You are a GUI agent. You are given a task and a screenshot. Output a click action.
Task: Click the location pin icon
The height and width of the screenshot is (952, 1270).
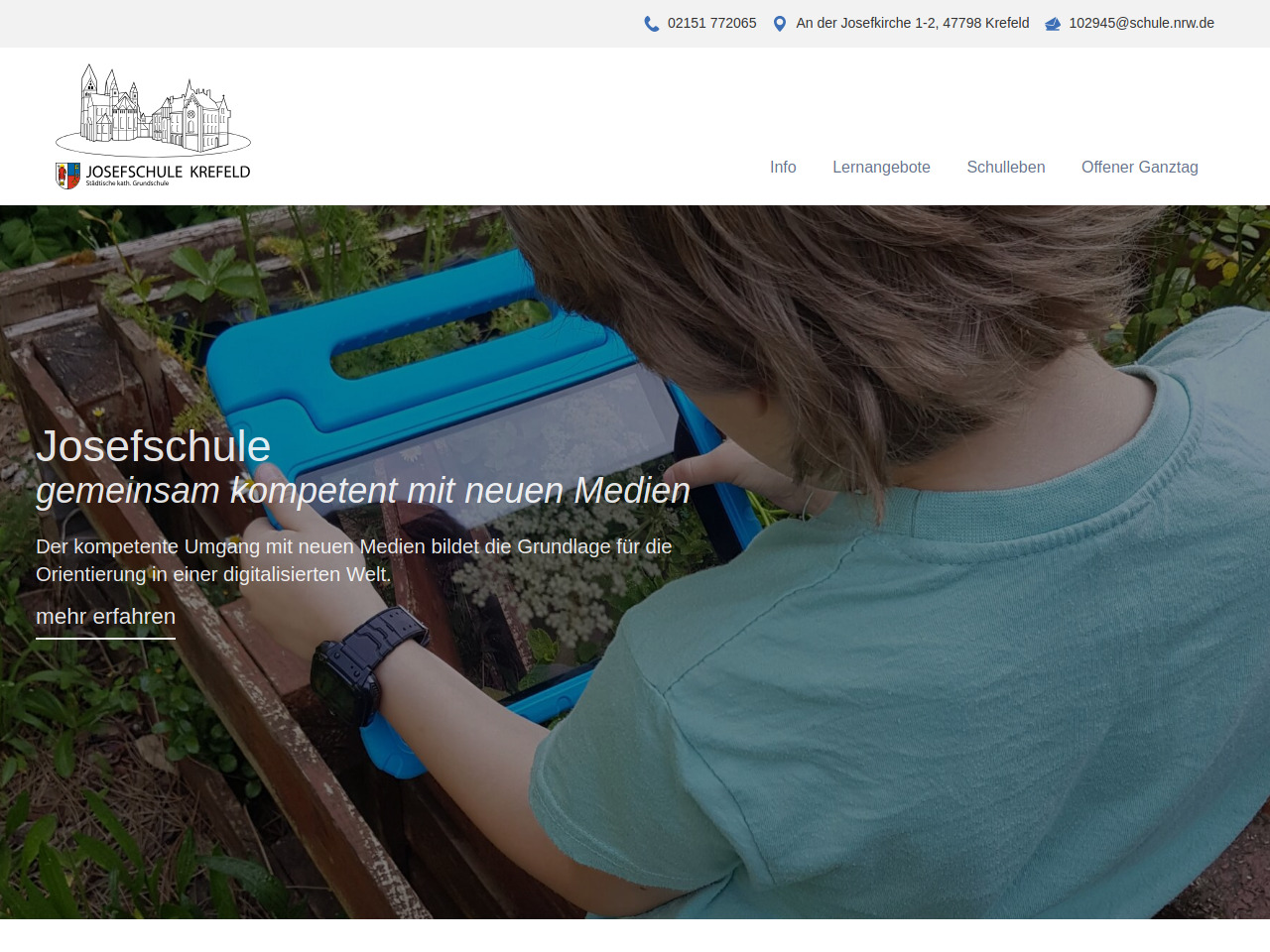[x=780, y=24]
